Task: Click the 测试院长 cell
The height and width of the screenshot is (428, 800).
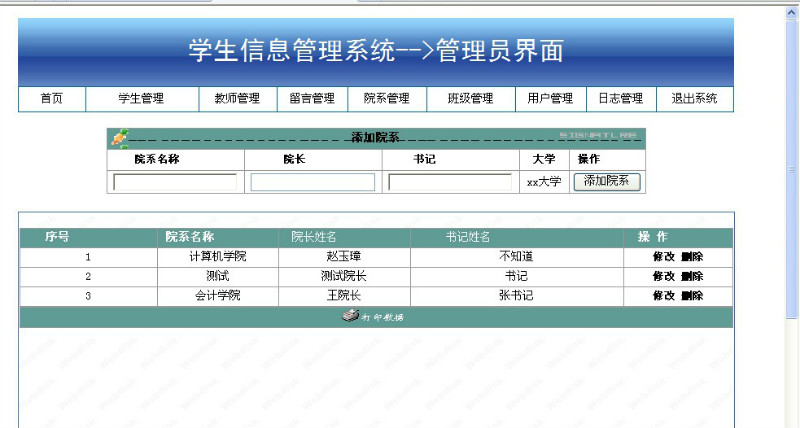Action: coord(344,276)
